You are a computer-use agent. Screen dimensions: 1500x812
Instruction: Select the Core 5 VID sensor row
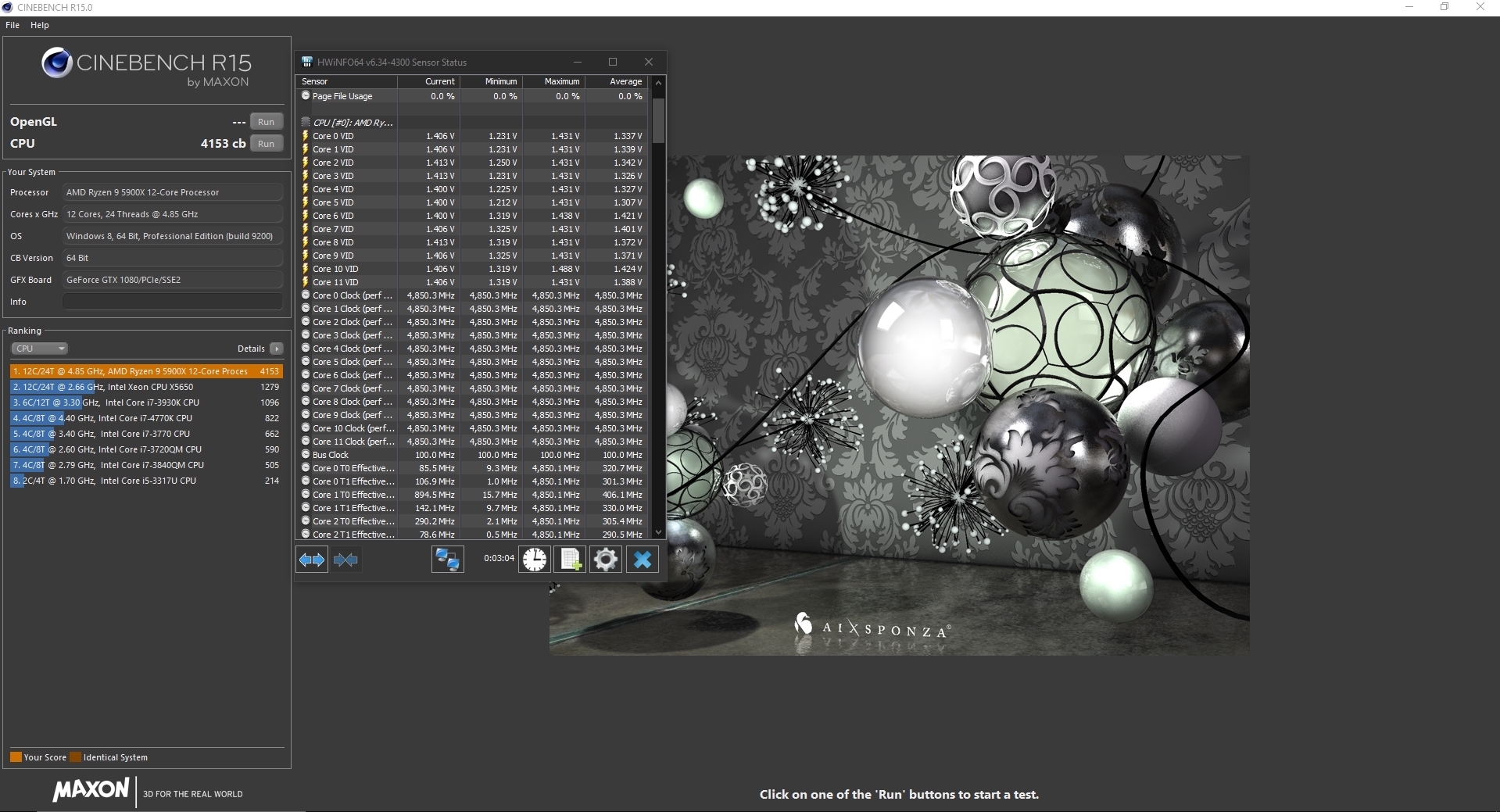click(x=472, y=202)
